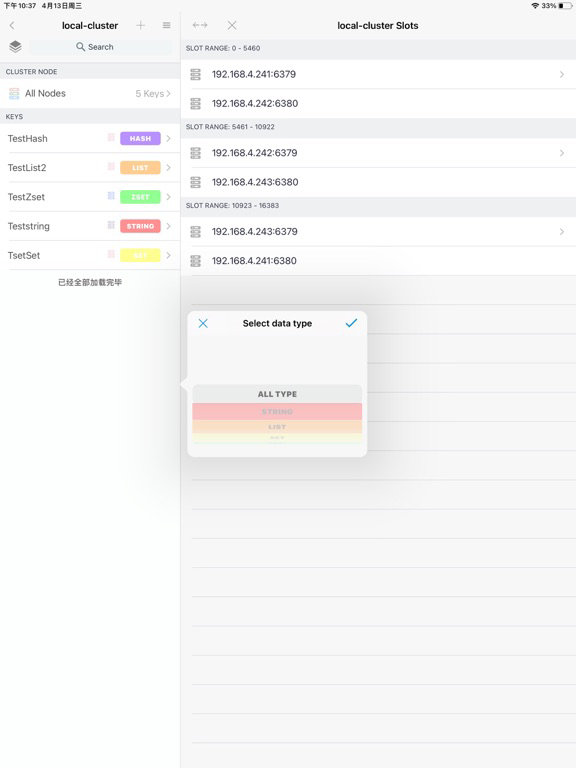Expand chevron for 192.168.4.243:6379
Image resolution: width=576 pixels, height=768 pixels.
(x=562, y=232)
